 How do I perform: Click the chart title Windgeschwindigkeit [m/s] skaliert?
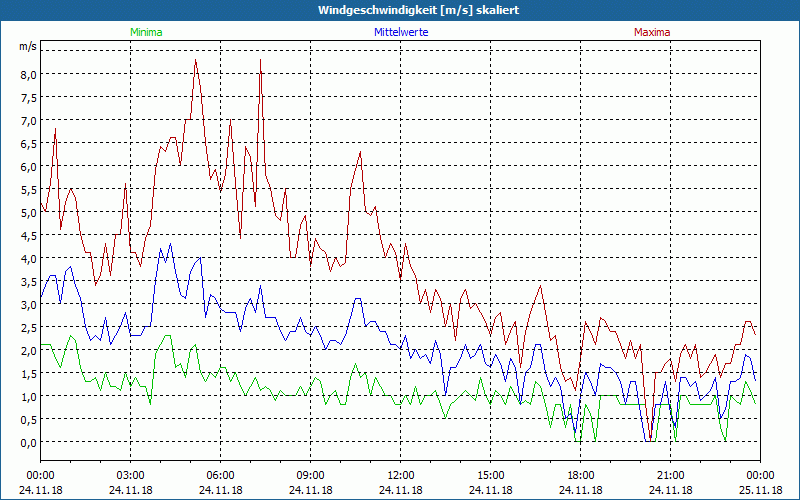418,10
